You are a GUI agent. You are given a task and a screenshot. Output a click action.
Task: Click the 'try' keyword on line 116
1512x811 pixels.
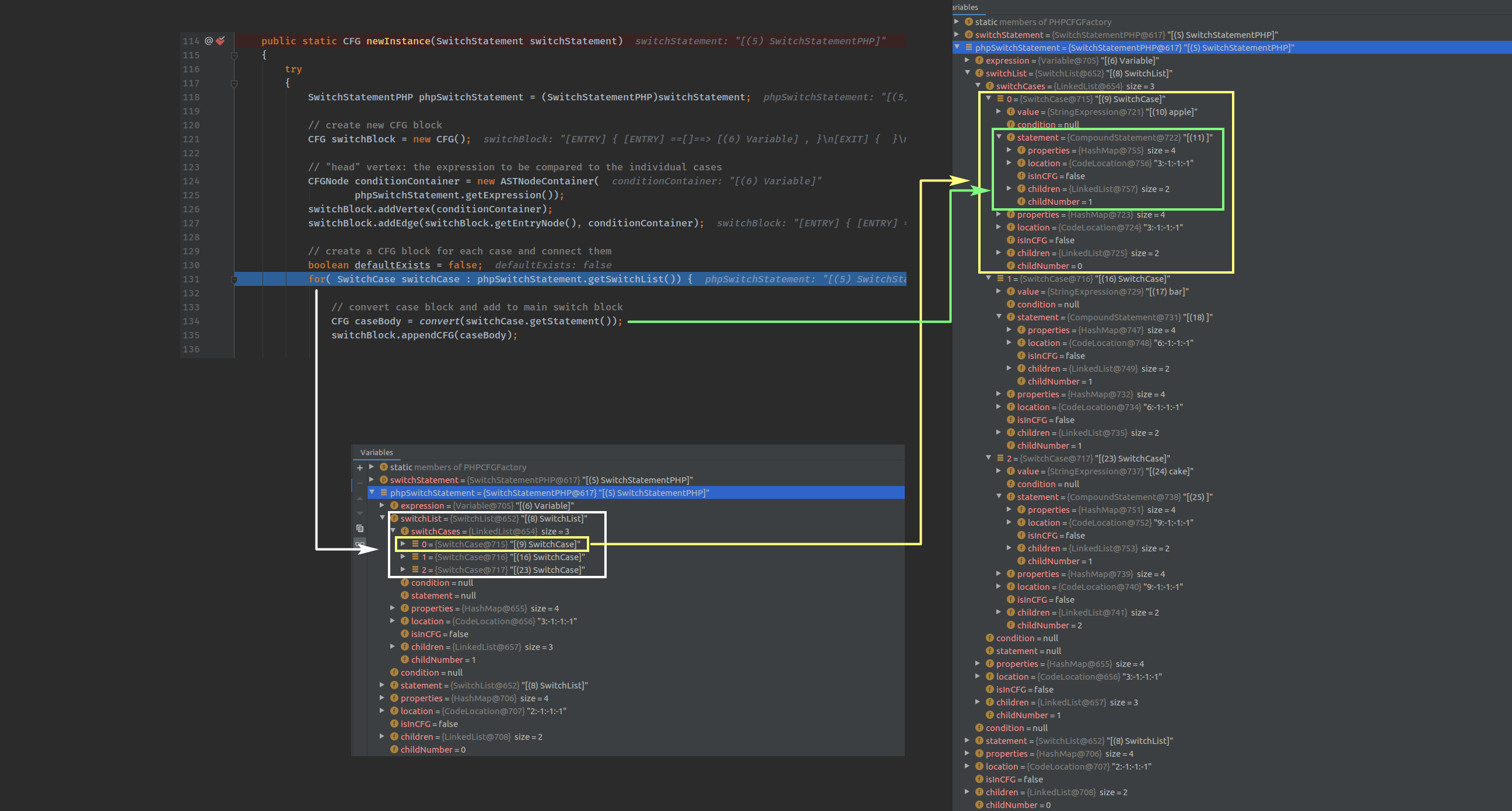point(293,69)
